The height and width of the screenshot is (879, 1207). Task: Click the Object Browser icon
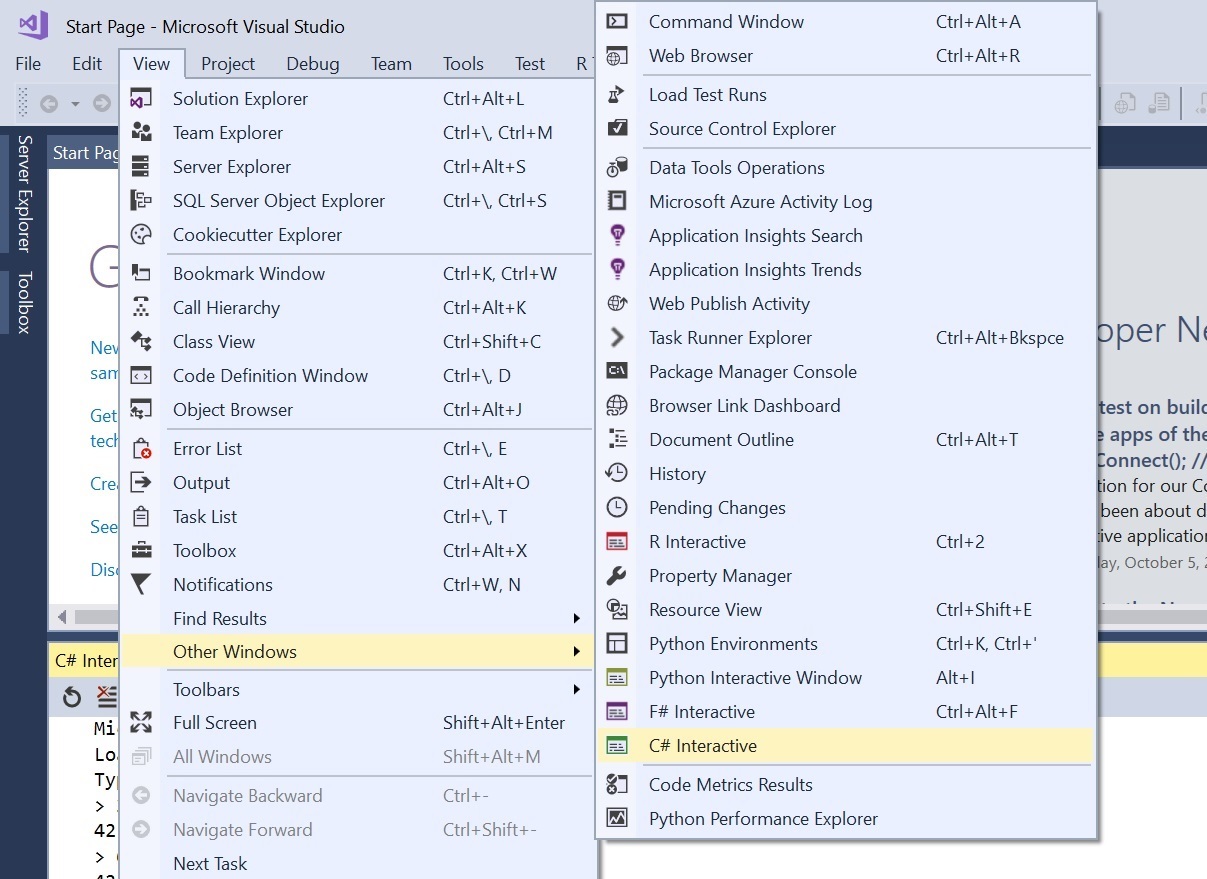tap(141, 410)
